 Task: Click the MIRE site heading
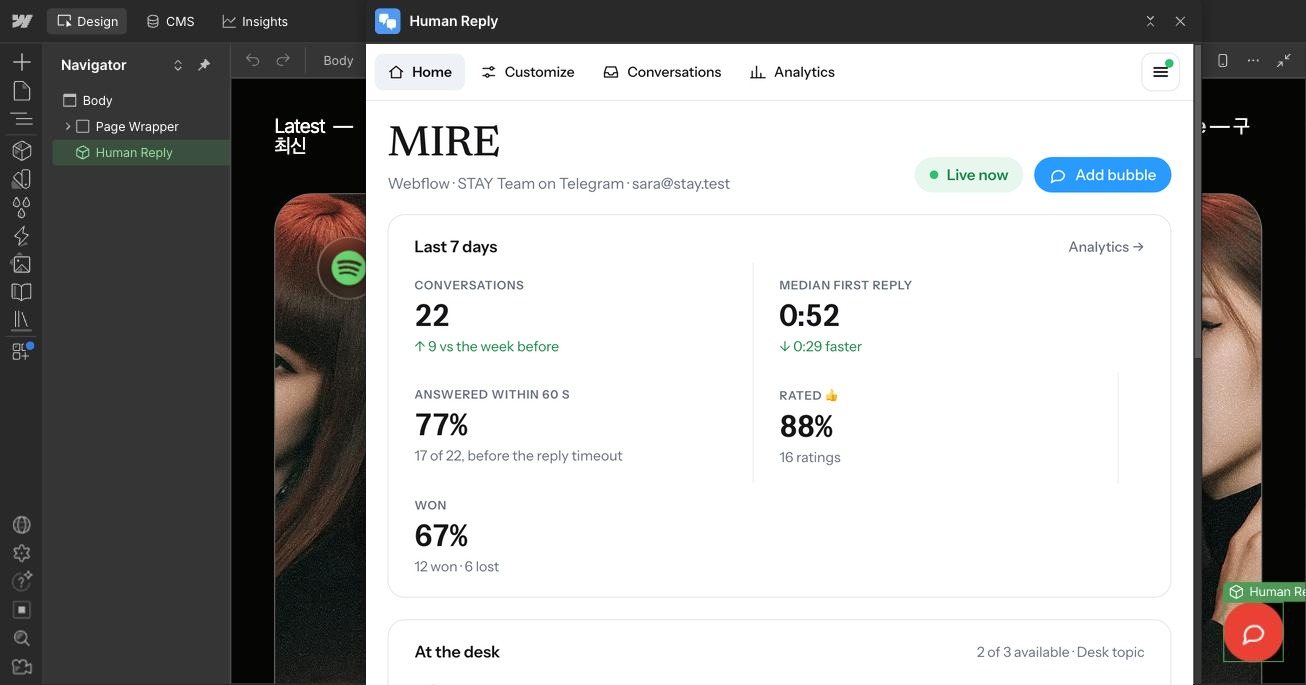444,142
